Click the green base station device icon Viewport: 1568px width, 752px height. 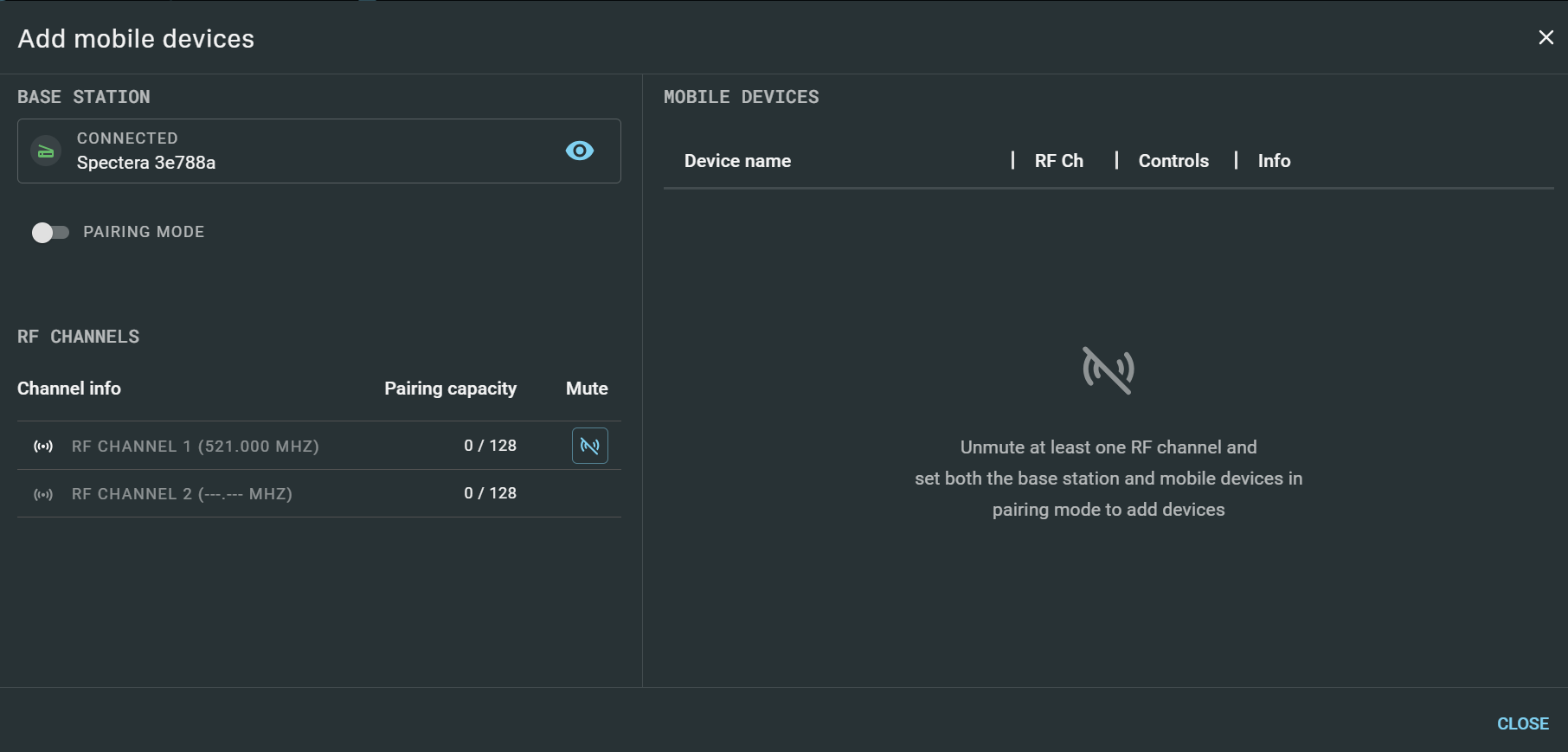pos(46,151)
